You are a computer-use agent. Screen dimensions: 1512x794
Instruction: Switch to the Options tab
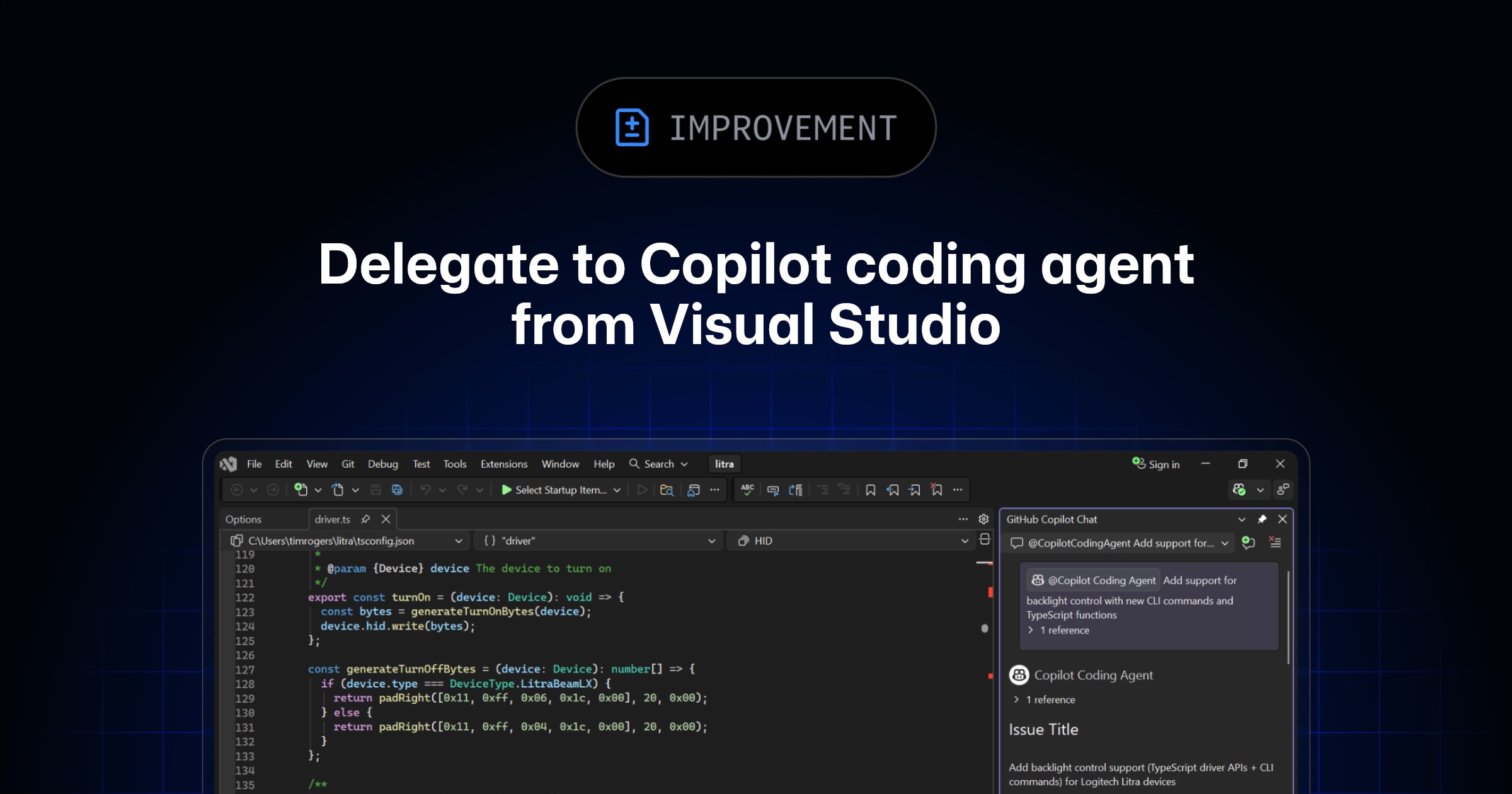coord(243,519)
